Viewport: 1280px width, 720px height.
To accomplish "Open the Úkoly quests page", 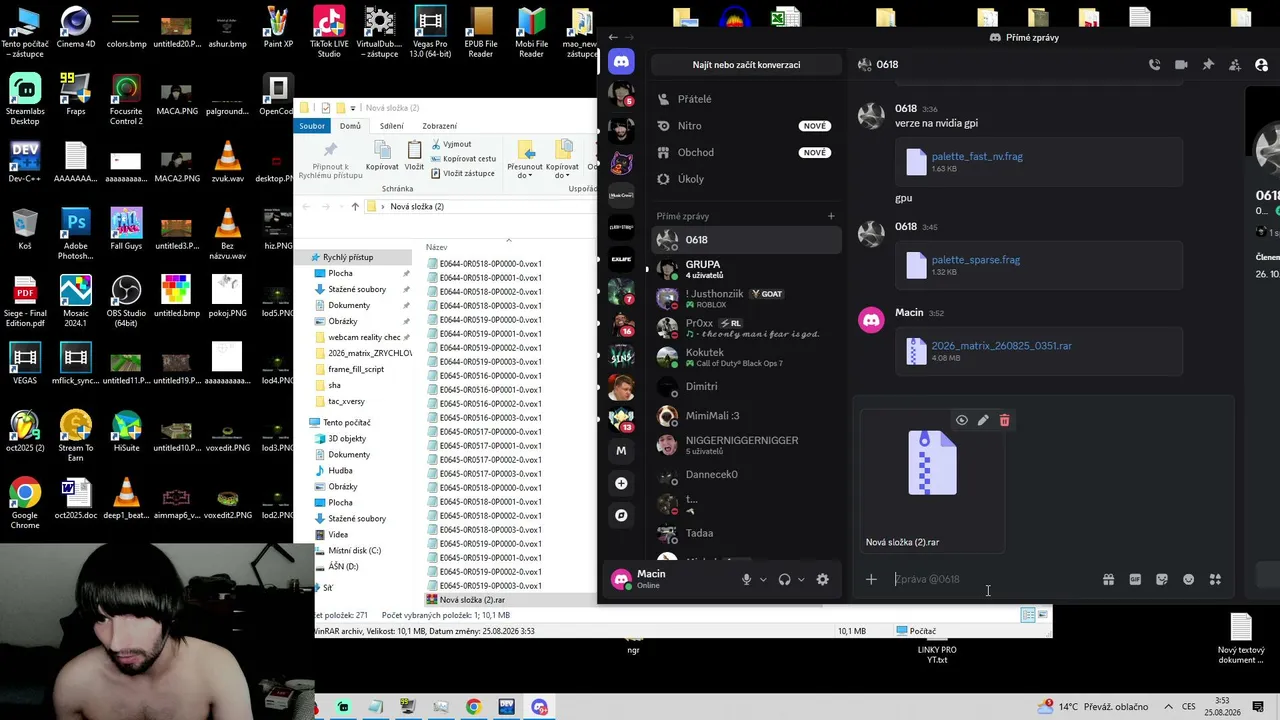I will (746, 179).
